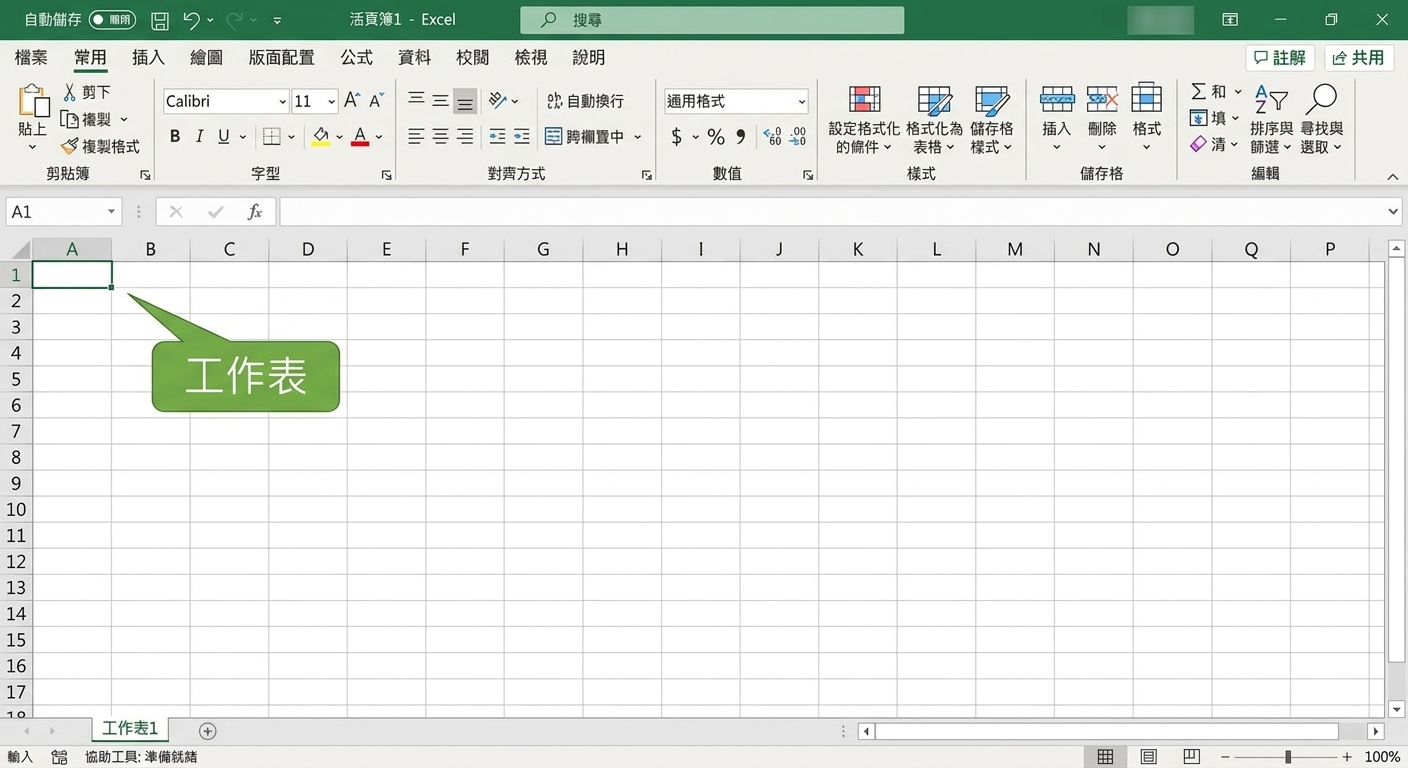Expand the formula bar chevron

(x=1394, y=212)
